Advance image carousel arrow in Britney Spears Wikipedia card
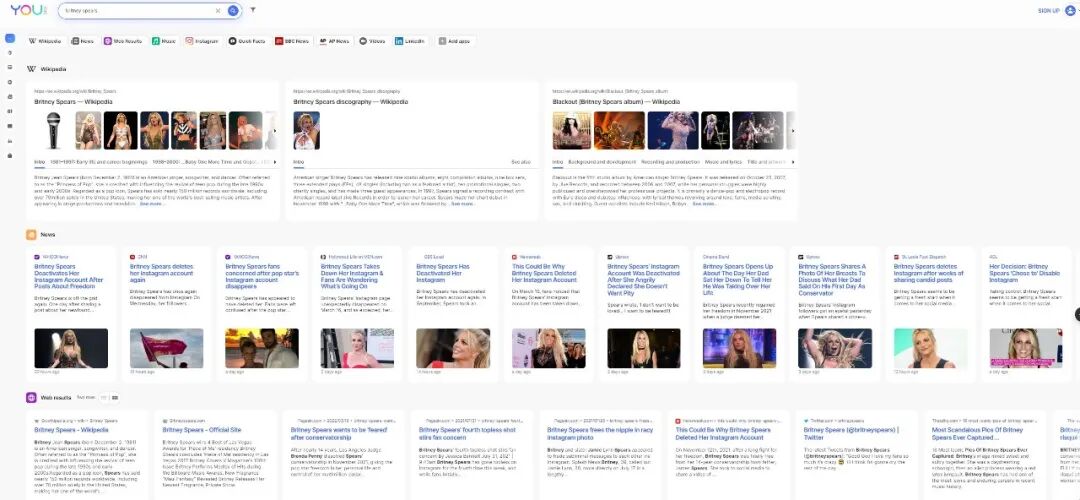 pyautogui.click(x=275, y=131)
